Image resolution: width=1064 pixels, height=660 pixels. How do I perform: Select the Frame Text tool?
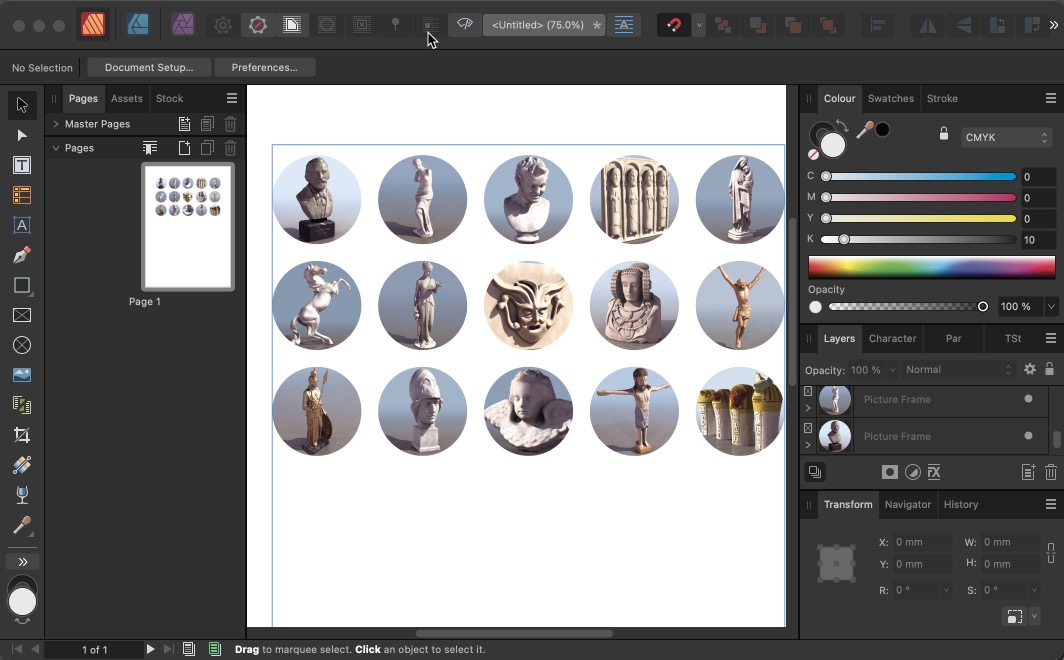22,165
